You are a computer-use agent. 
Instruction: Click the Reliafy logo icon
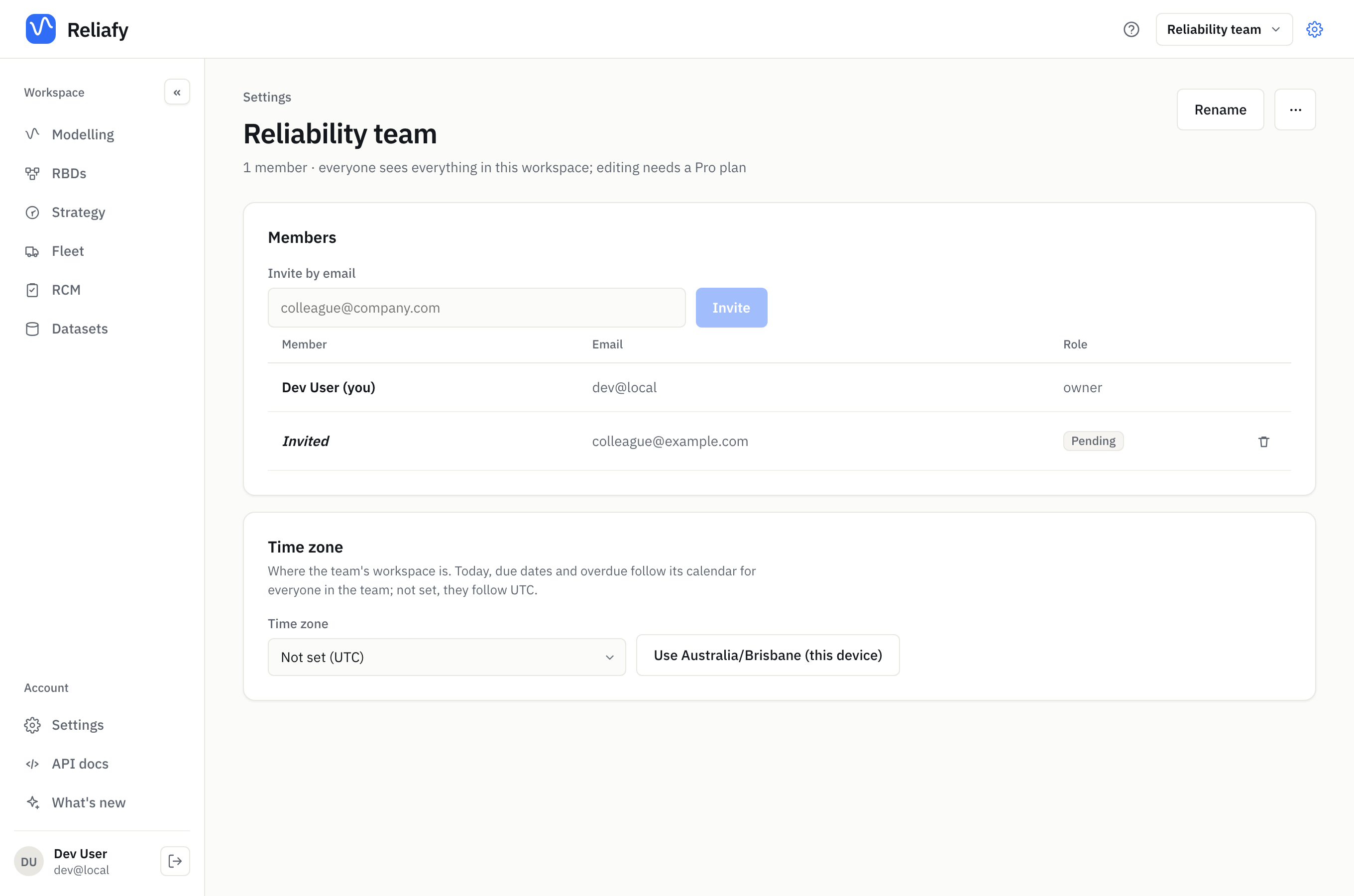[40, 28]
